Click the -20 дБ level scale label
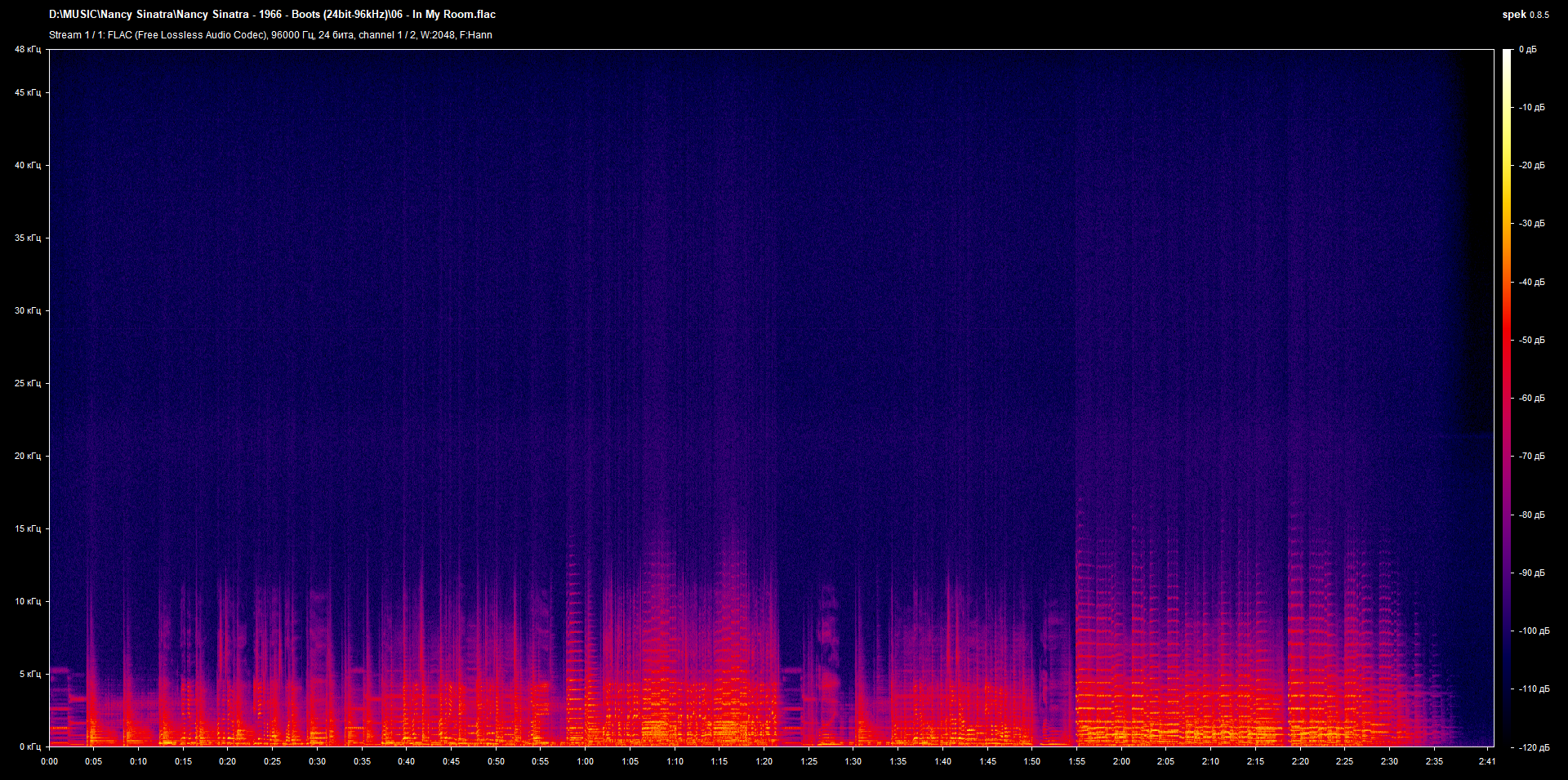Image resolution: width=1568 pixels, height=780 pixels. [1532, 166]
